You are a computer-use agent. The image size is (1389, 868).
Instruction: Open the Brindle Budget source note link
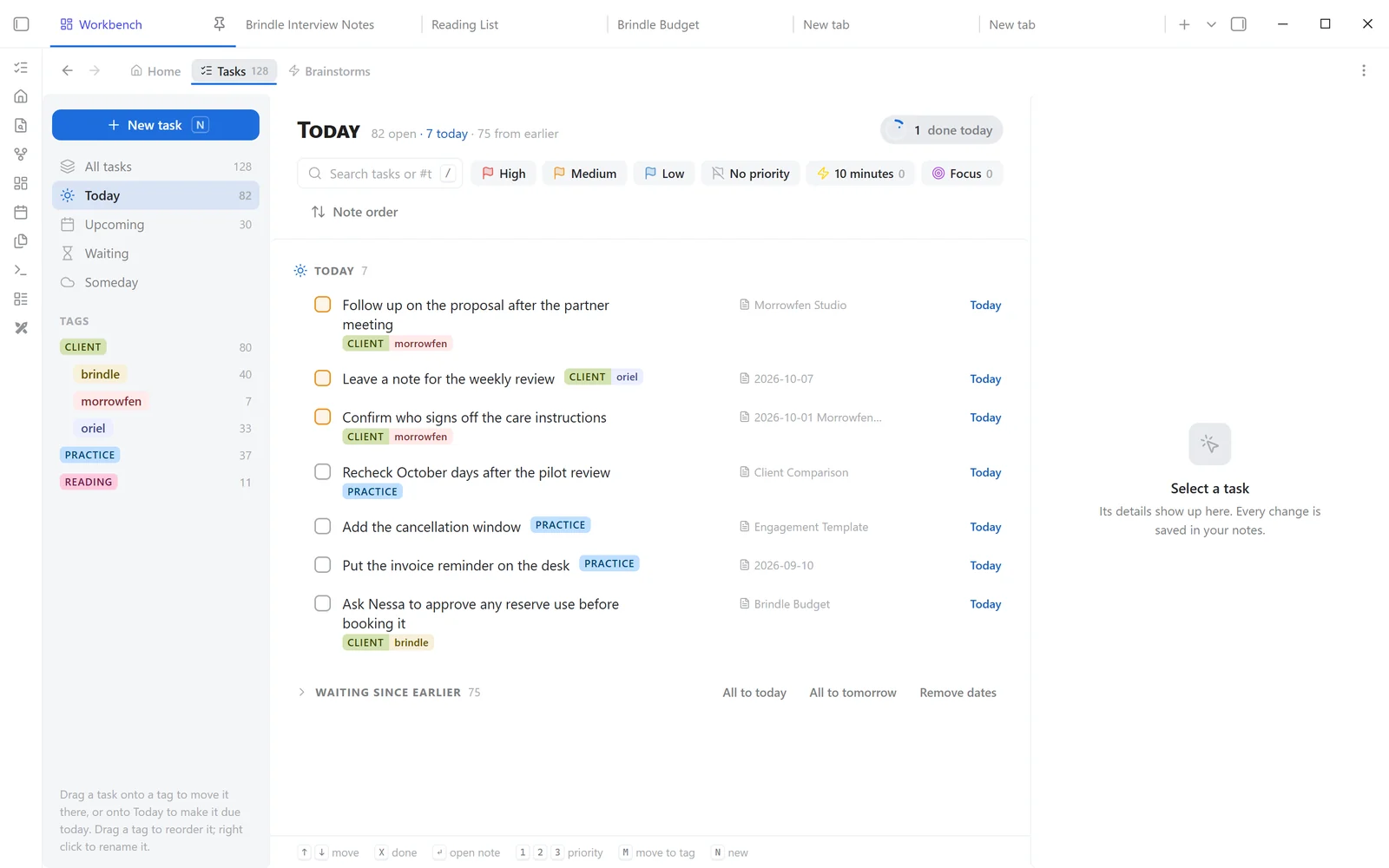pyautogui.click(x=784, y=604)
